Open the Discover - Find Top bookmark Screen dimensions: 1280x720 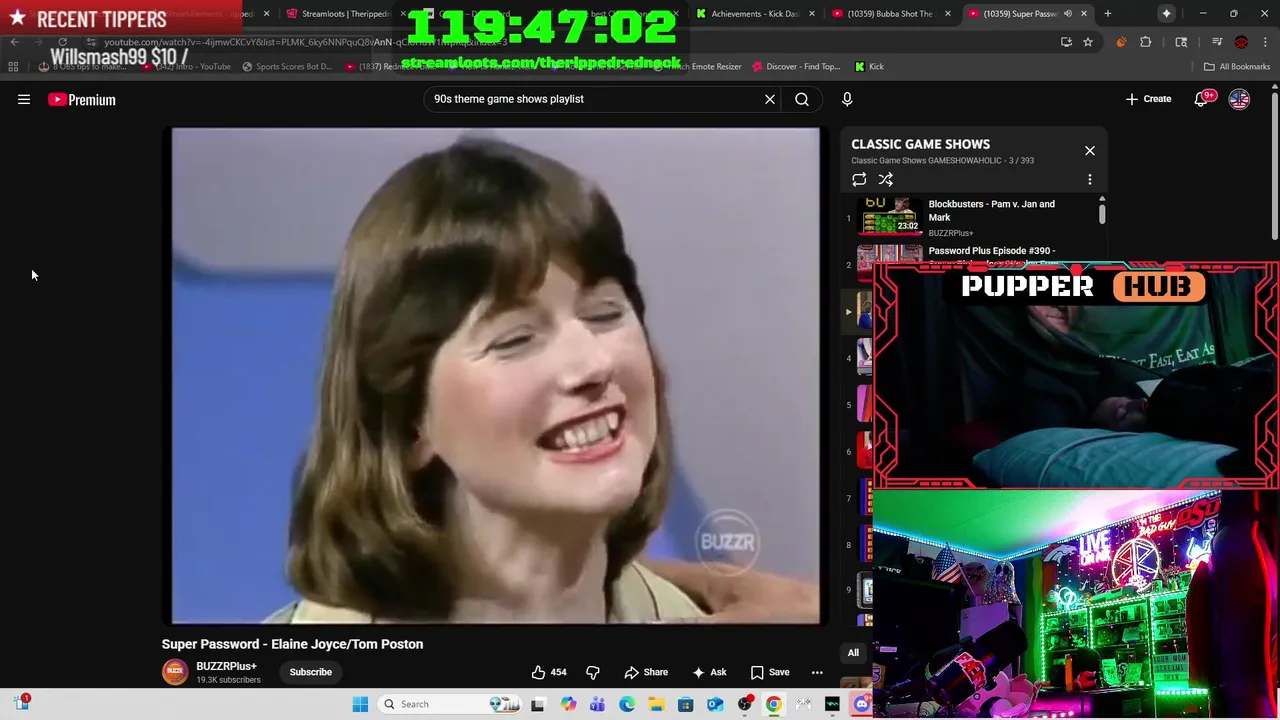[x=796, y=66]
